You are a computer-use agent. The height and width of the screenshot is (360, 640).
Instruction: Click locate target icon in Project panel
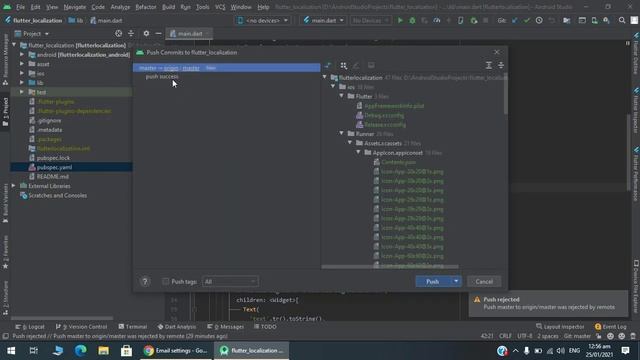click(x=118, y=33)
